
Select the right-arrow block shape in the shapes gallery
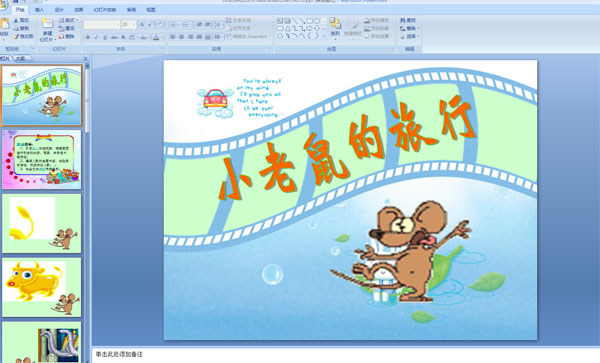pos(309,28)
